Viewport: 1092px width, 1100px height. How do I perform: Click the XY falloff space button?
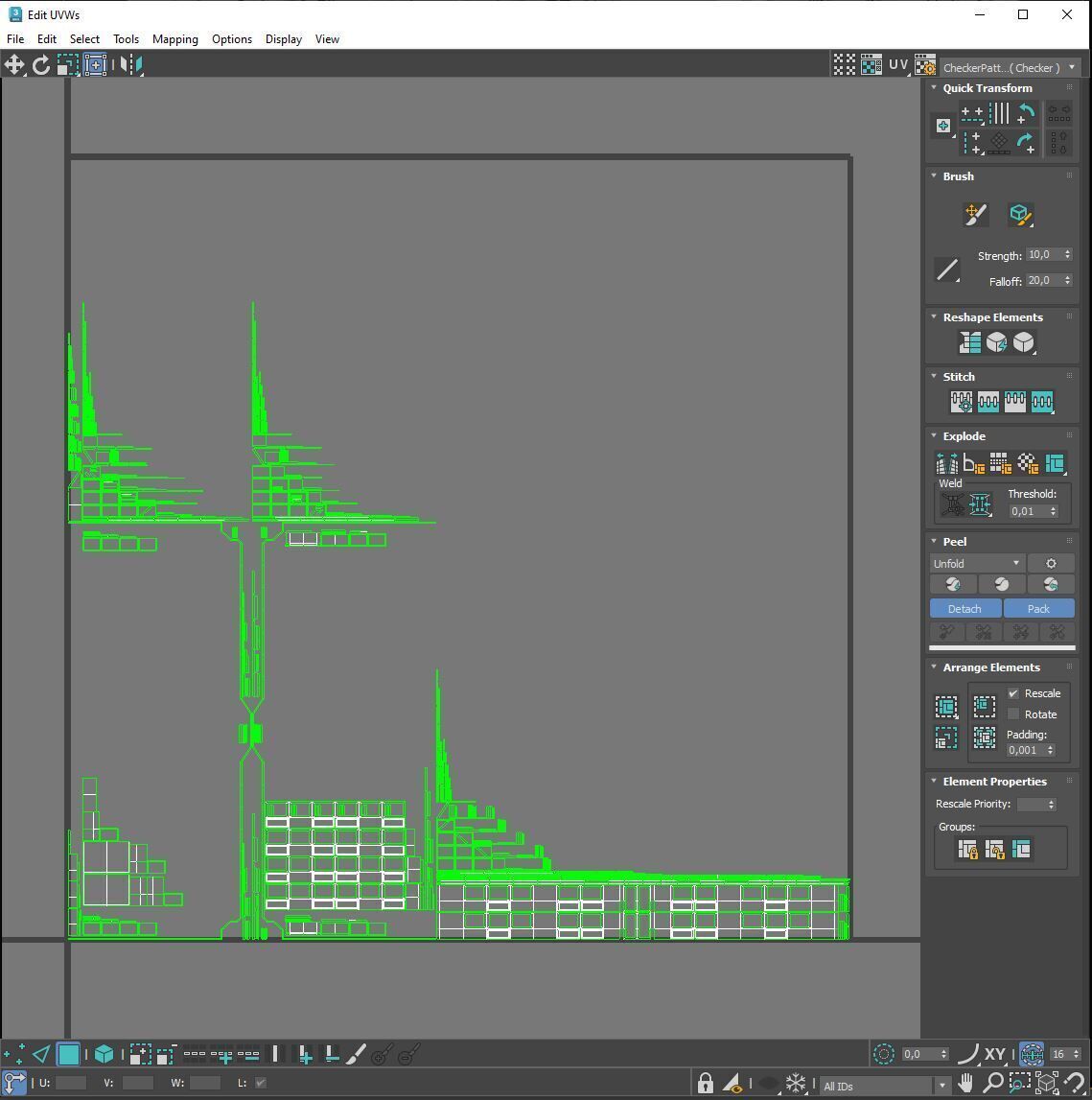994,1054
